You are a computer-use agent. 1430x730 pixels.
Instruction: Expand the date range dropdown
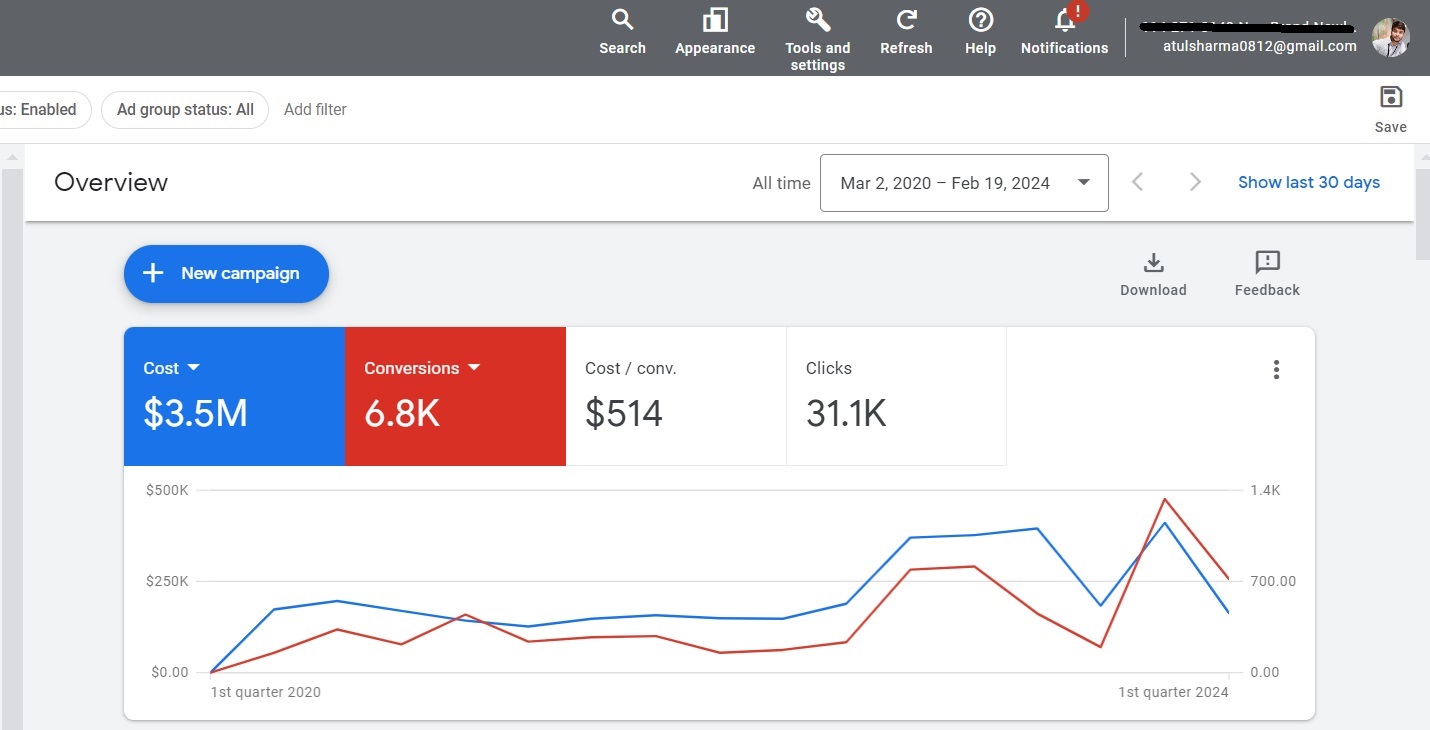(x=1083, y=183)
